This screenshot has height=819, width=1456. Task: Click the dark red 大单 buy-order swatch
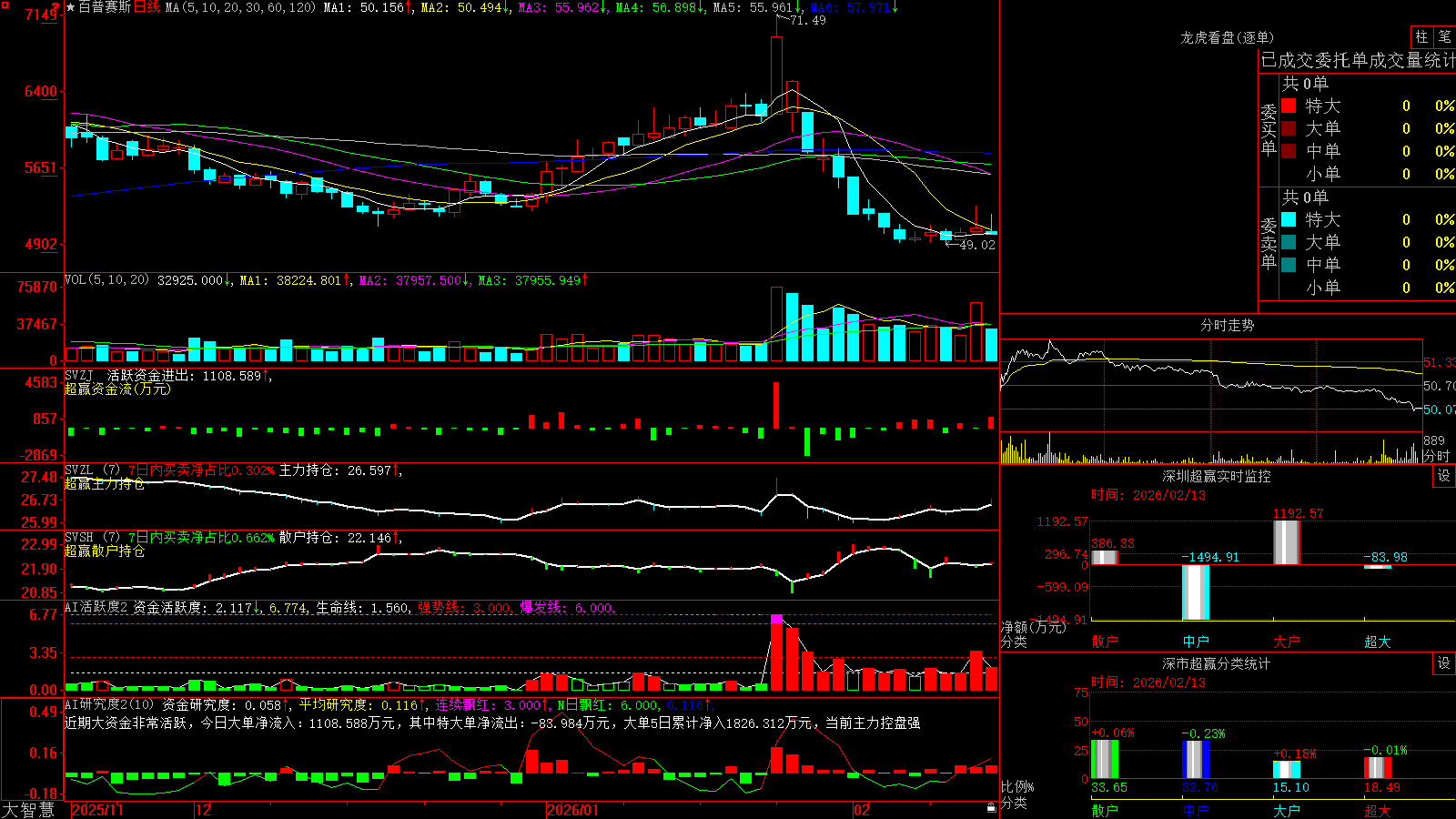coord(1289,128)
